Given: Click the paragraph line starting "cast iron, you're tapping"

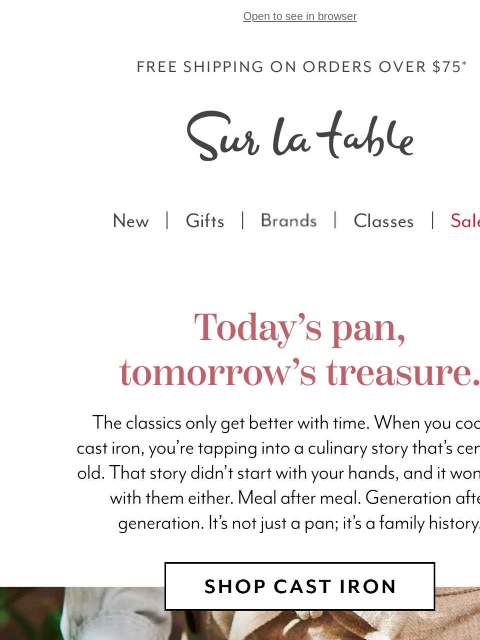Looking at the screenshot, I should 278,448.
